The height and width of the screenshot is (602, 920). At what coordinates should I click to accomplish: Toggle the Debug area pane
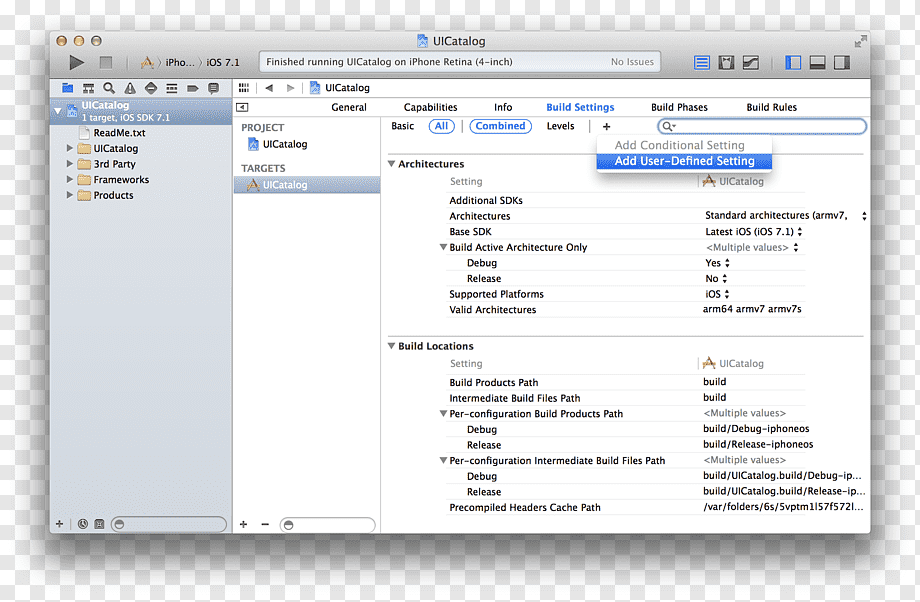point(817,62)
